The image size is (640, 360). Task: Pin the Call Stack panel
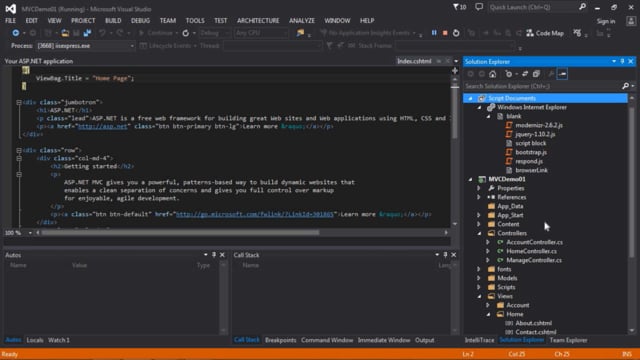click(445, 255)
